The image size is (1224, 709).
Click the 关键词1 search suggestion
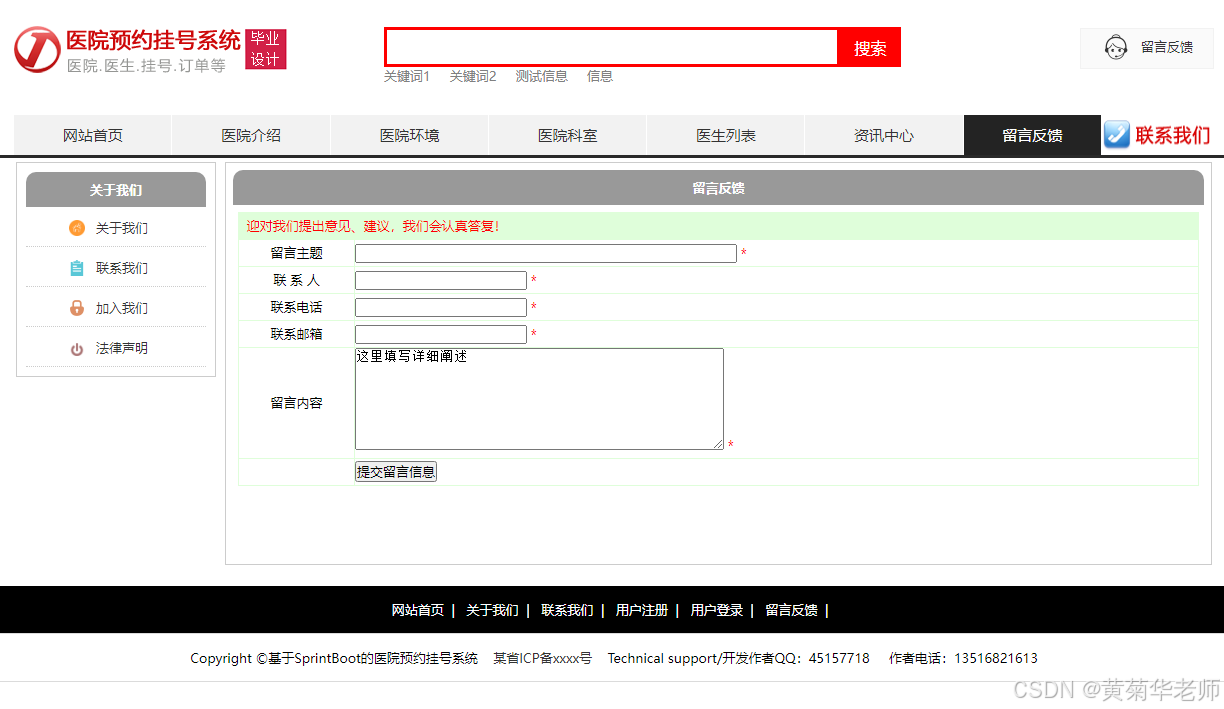coord(407,76)
